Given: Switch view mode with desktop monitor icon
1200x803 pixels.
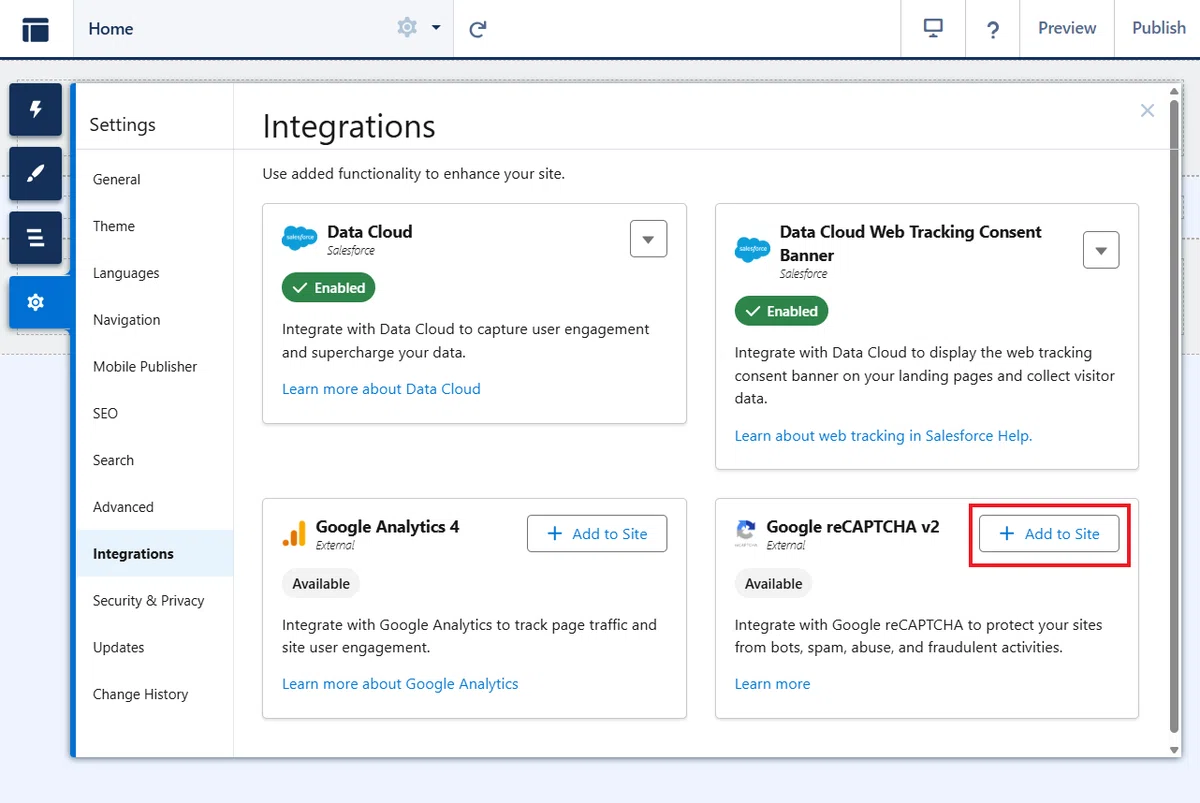Looking at the screenshot, I should pos(933,28).
